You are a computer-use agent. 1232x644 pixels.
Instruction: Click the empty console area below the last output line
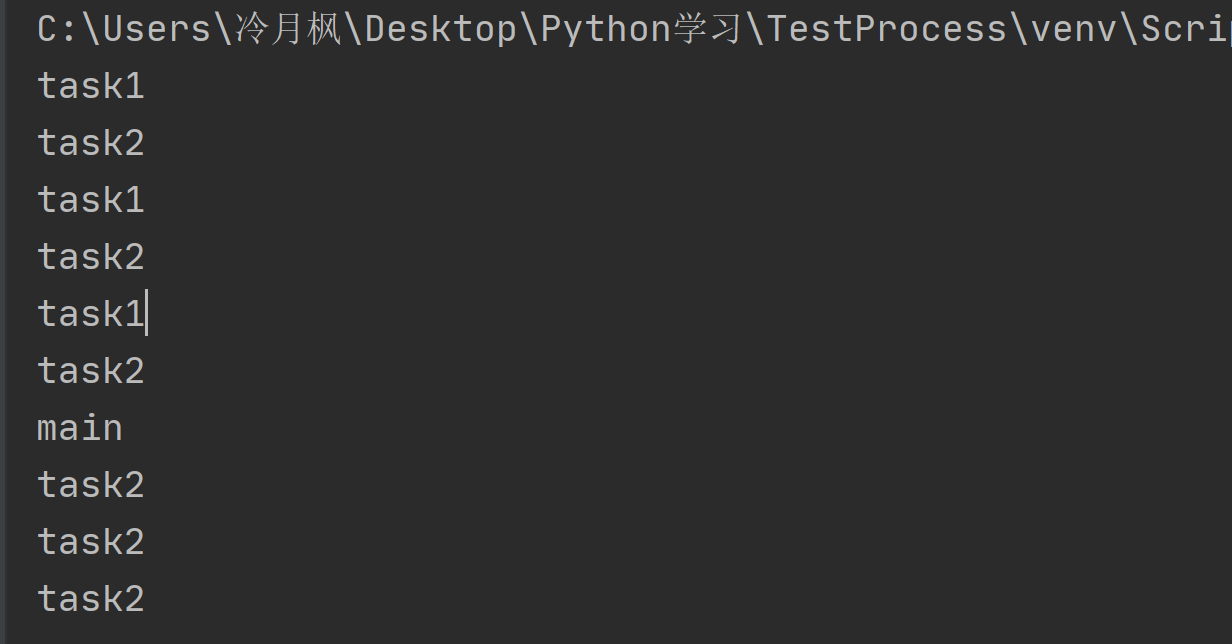coord(616,632)
